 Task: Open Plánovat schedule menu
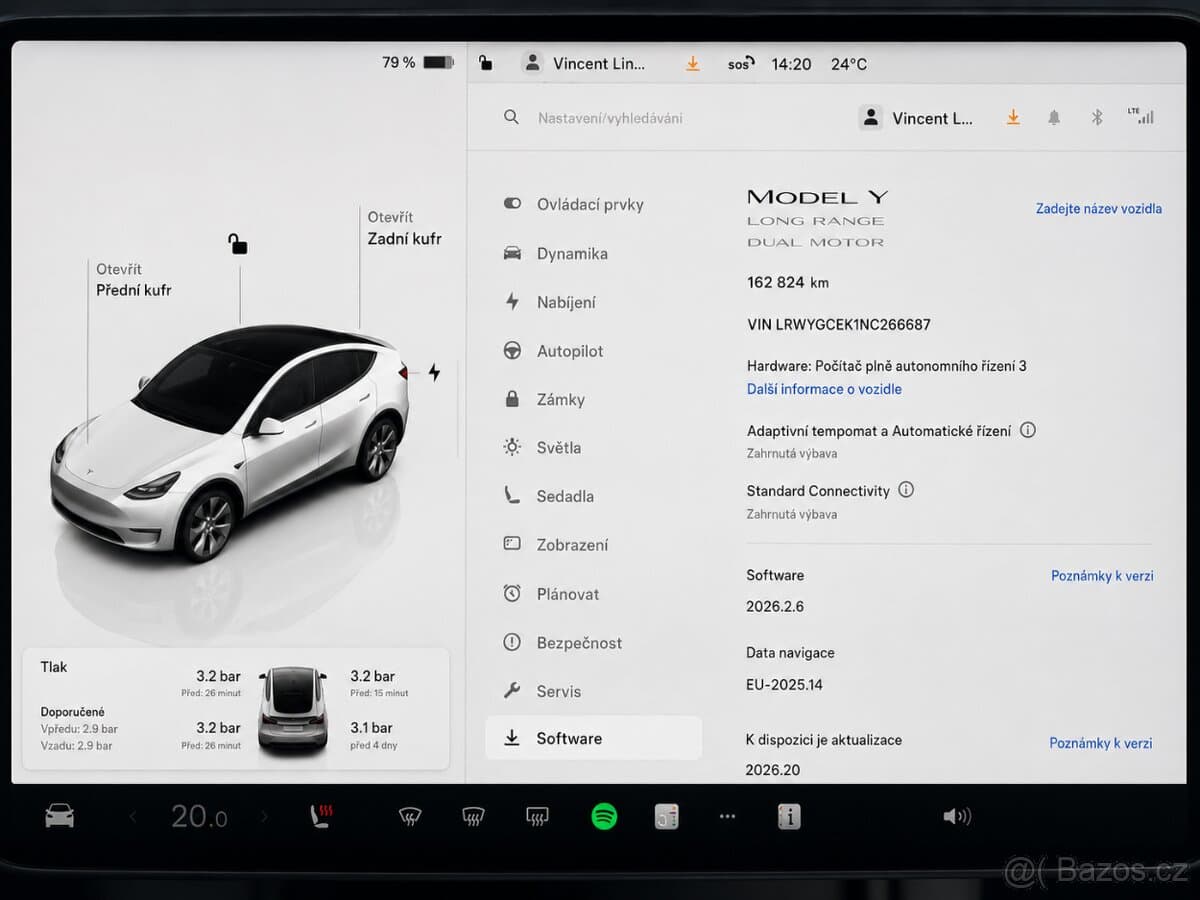(593, 594)
